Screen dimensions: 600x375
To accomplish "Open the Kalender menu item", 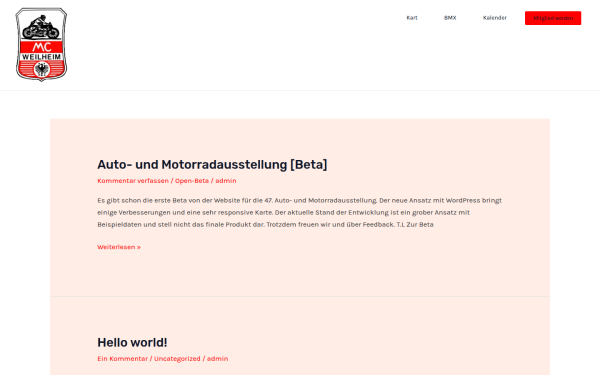I will [494, 18].
